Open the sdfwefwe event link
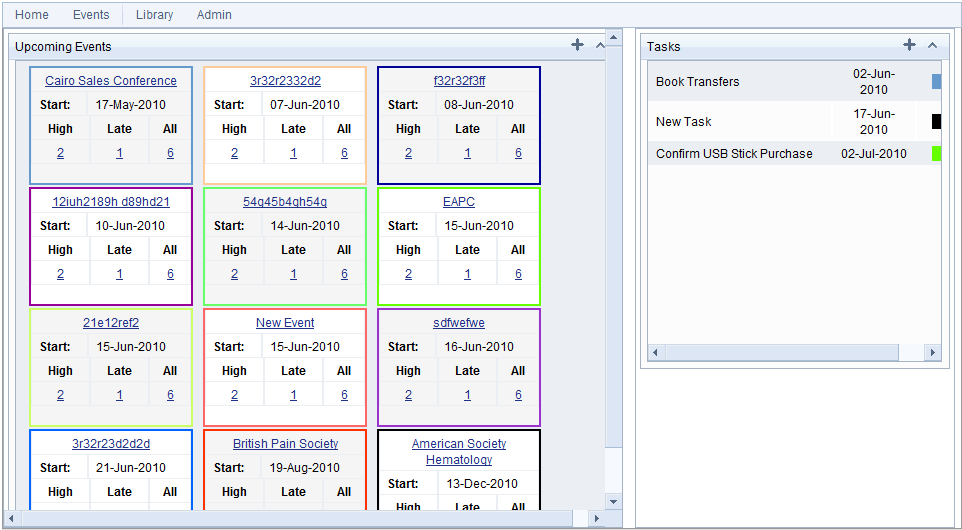The height and width of the screenshot is (530, 962). pyautogui.click(x=459, y=323)
